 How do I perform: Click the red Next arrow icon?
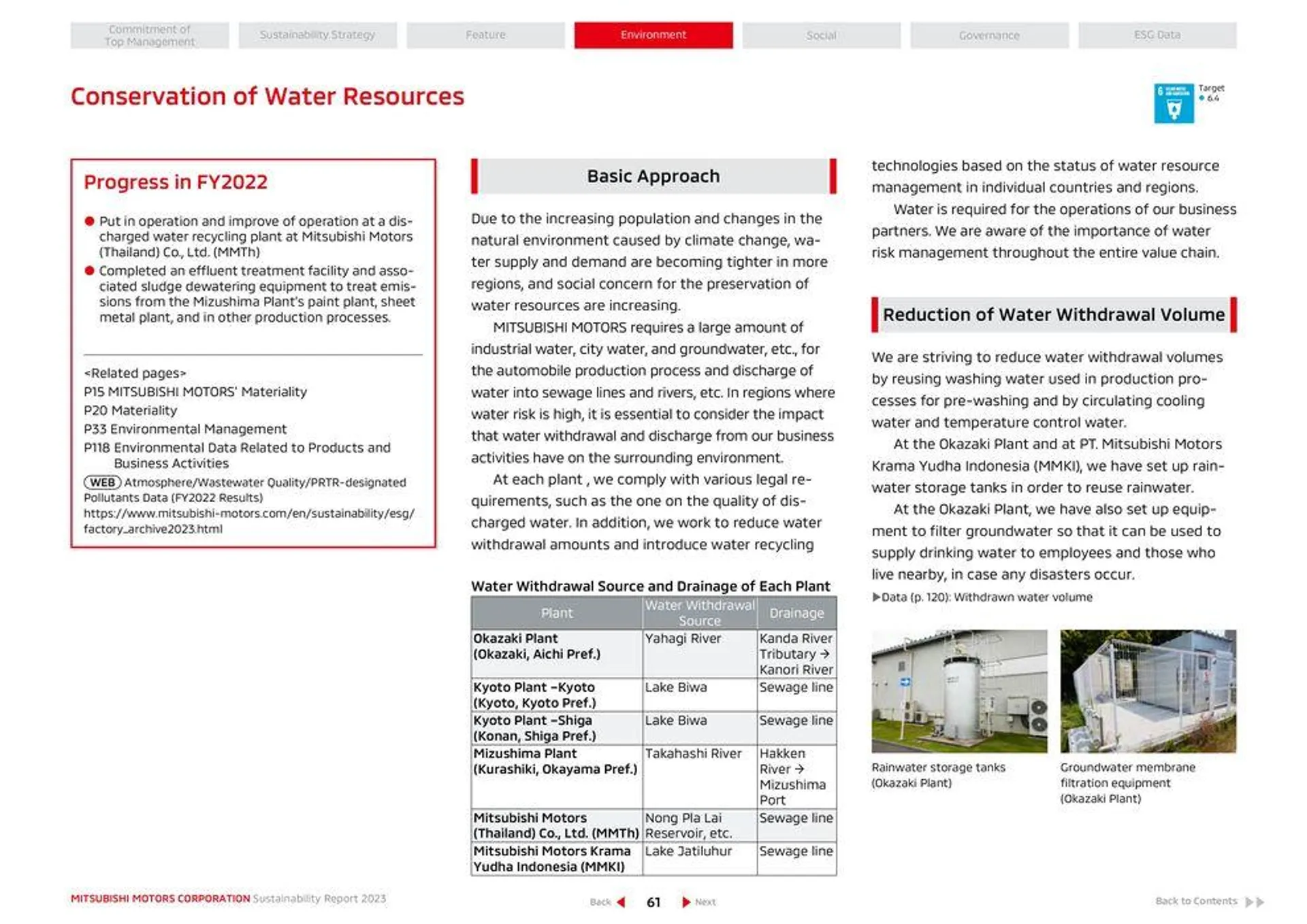tap(686, 902)
